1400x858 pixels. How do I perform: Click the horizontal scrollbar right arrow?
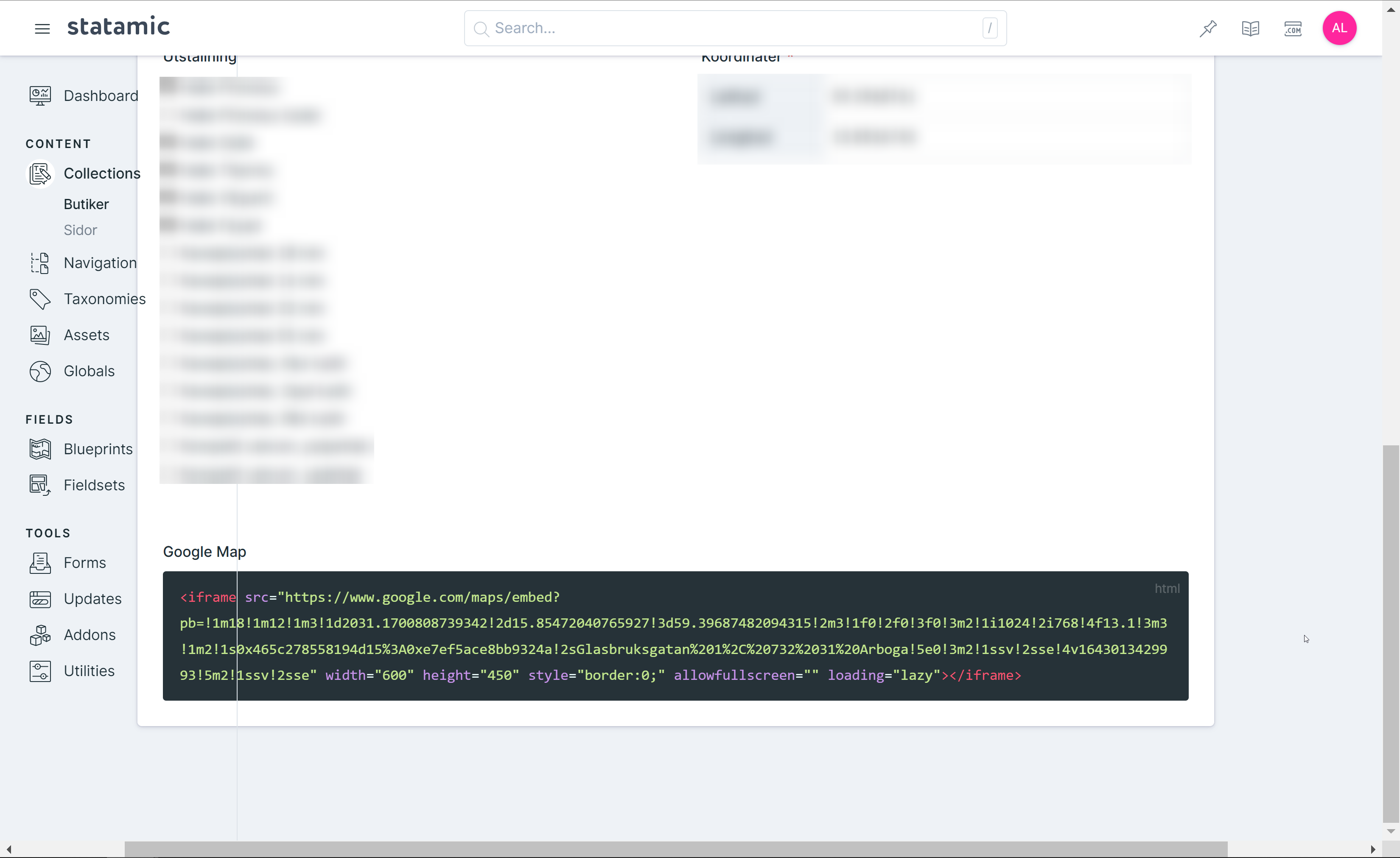(x=1373, y=850)
